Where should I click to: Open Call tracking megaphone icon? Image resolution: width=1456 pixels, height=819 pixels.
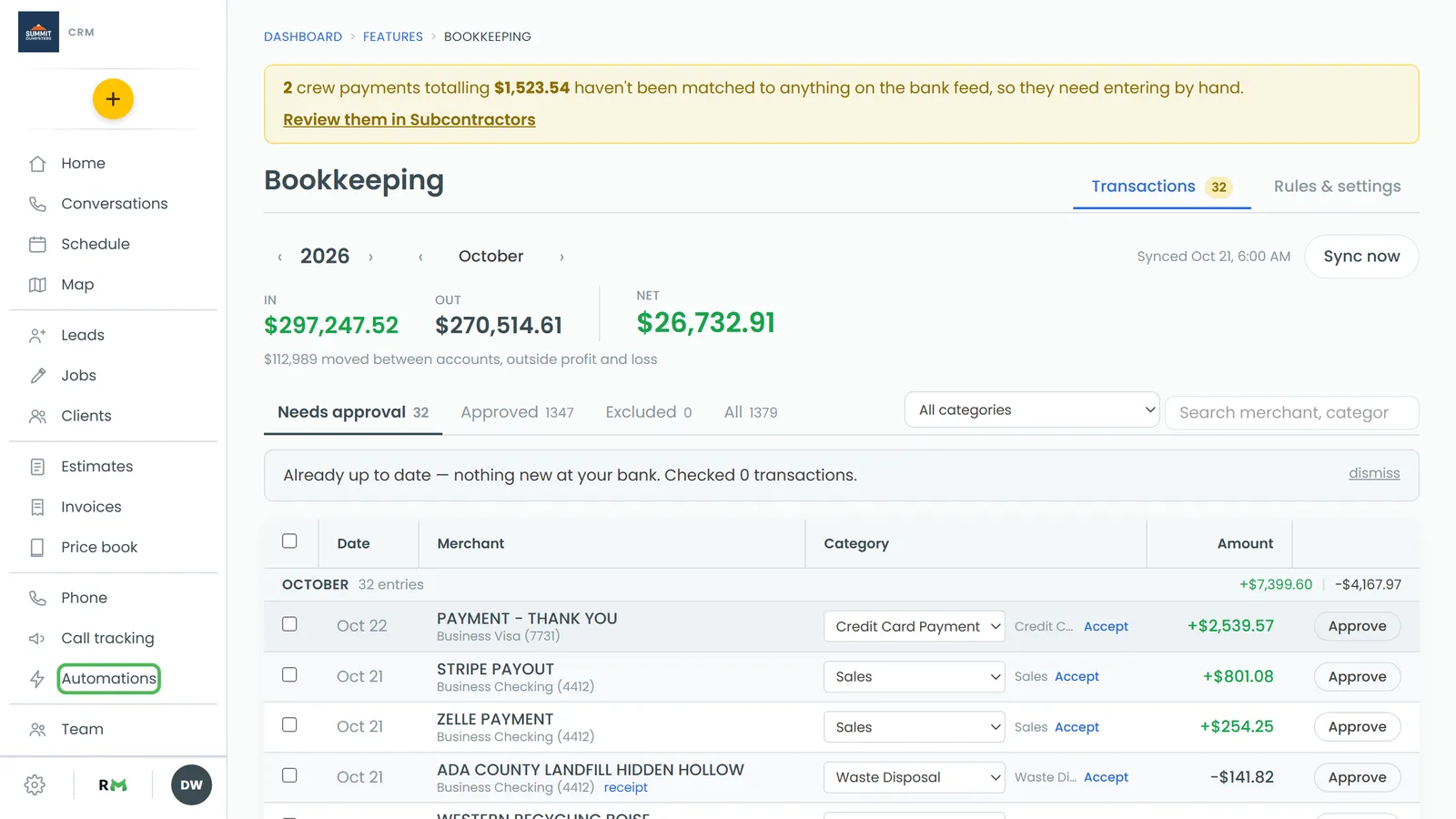37,639
